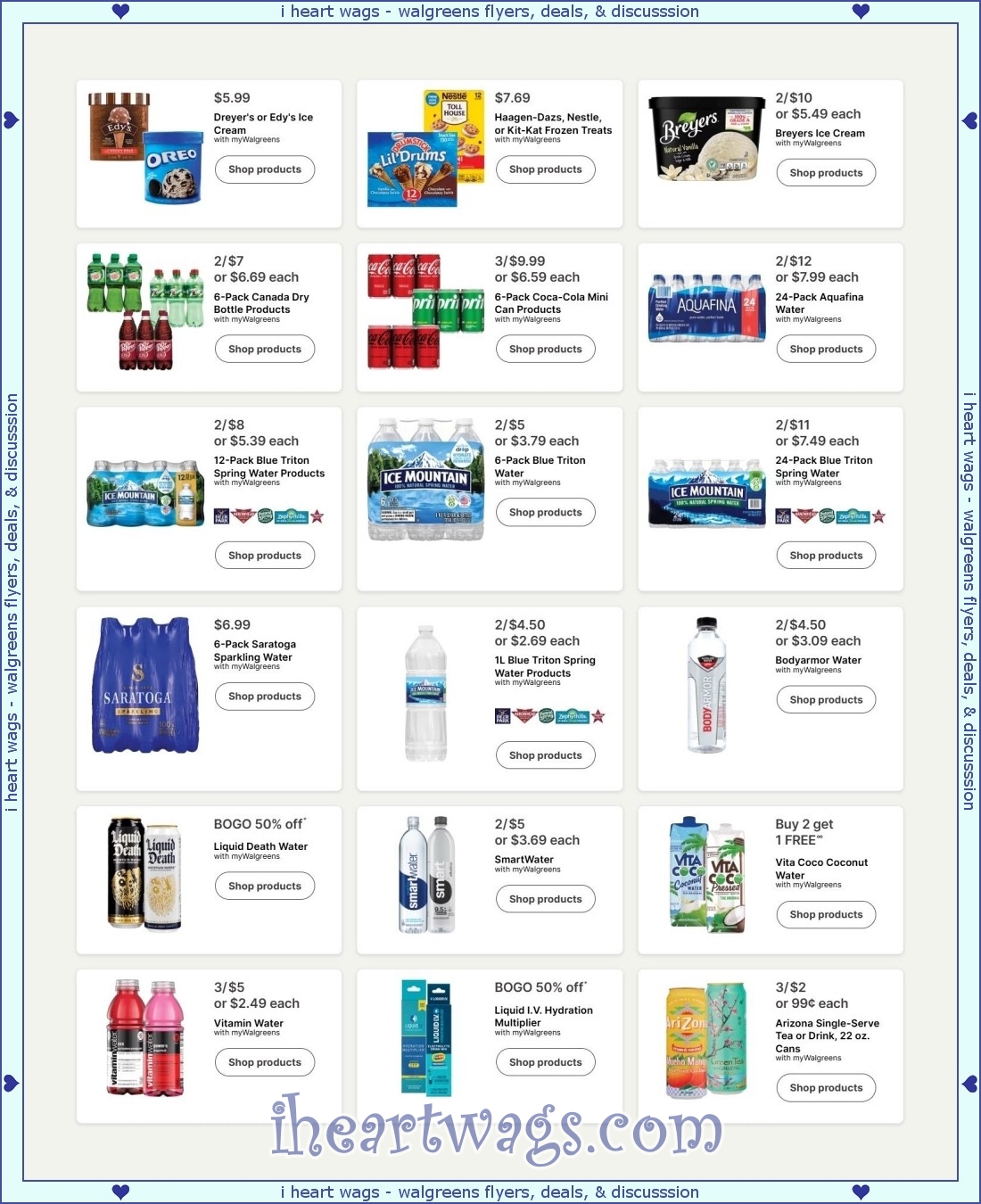The width and height of the screenshot is (981, 1204).
Task: Open the Coca-Cola and Sprite mini cans image
Action: (x=426, y=311)
